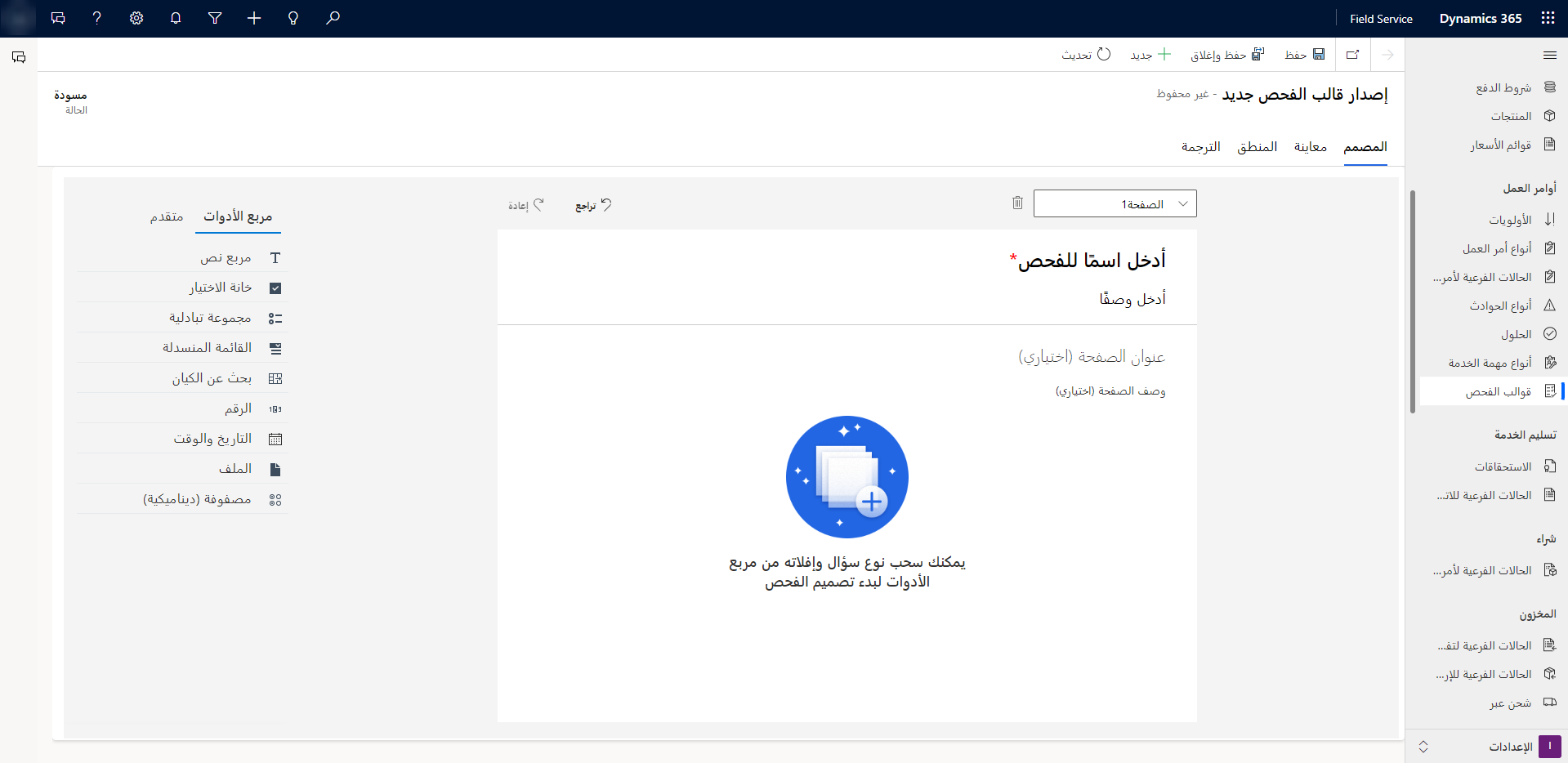The image size is (1568, 763).
Task: Click the side panel chat icon at left edge
Action: click(19, 57)
